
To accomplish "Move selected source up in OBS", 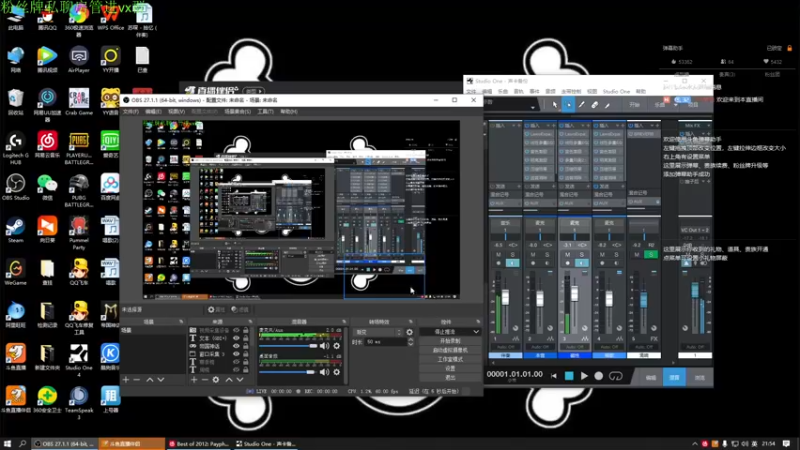I will coord(229,380).
